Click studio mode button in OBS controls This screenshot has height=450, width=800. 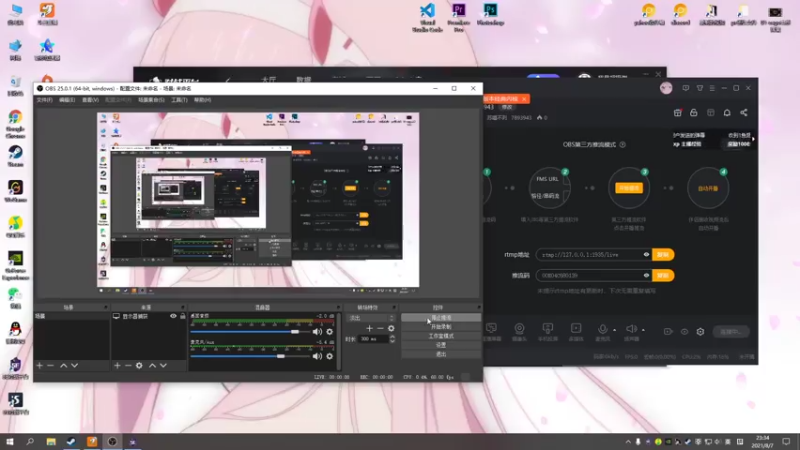coord(441,336)
